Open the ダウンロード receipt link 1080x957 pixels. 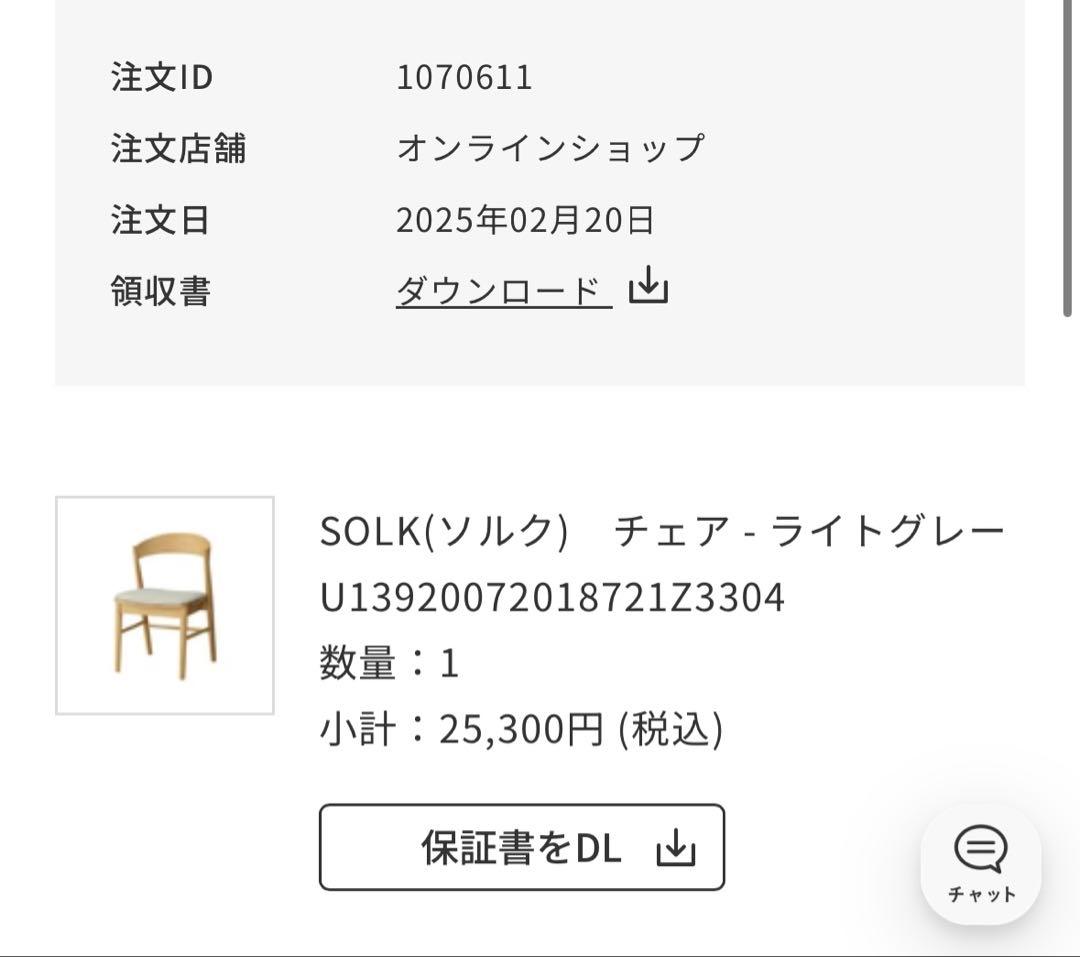502,288
